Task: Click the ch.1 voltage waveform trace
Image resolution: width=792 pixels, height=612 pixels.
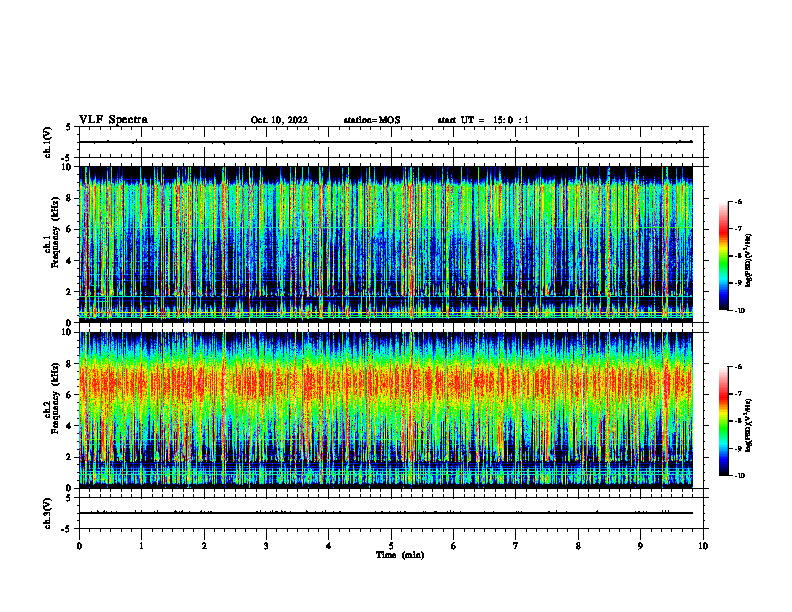Action: (x=386, y=142)
